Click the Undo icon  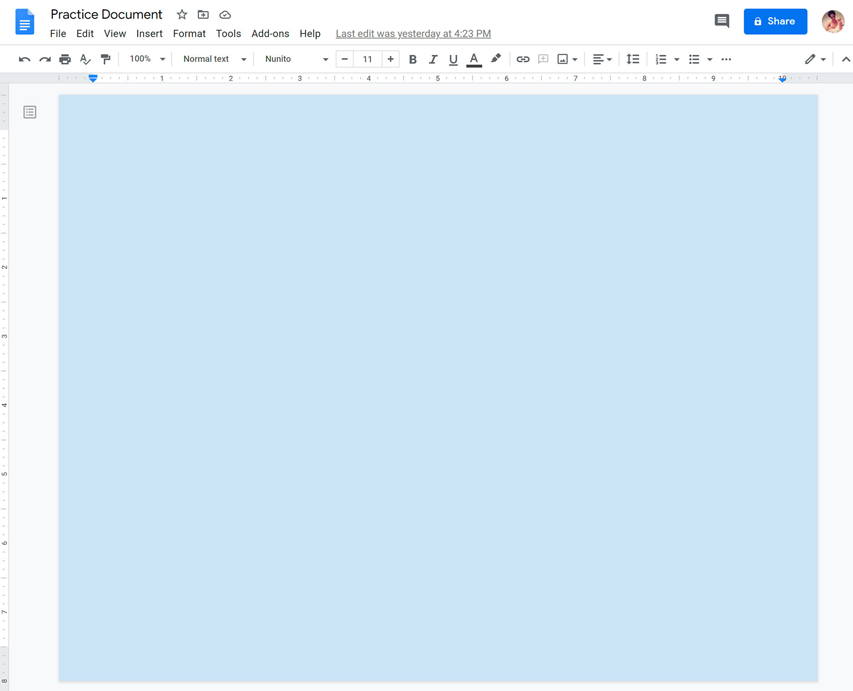(x=24, y=59)
